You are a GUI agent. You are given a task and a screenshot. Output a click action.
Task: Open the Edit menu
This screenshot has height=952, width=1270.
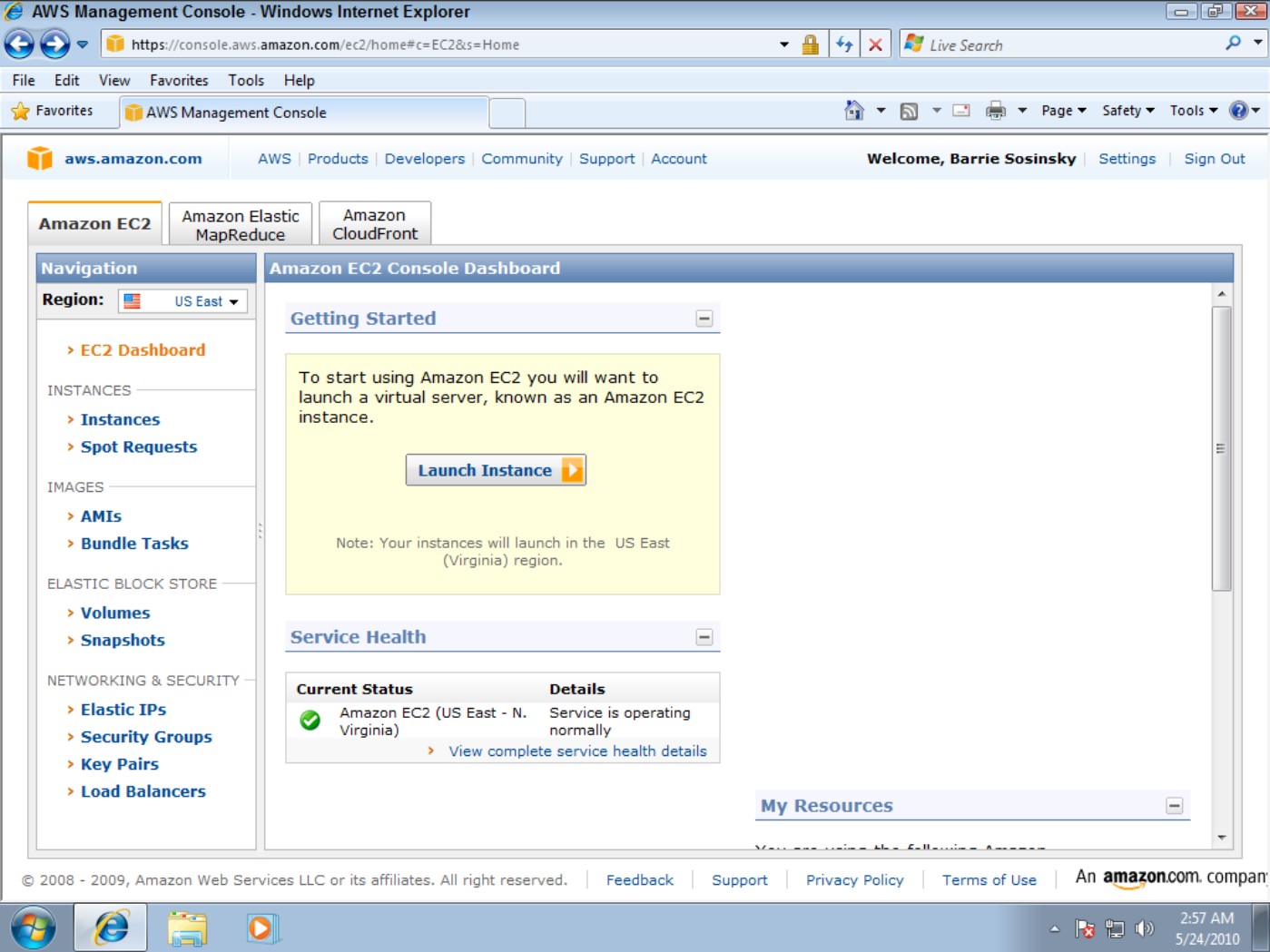coord(66,80)
